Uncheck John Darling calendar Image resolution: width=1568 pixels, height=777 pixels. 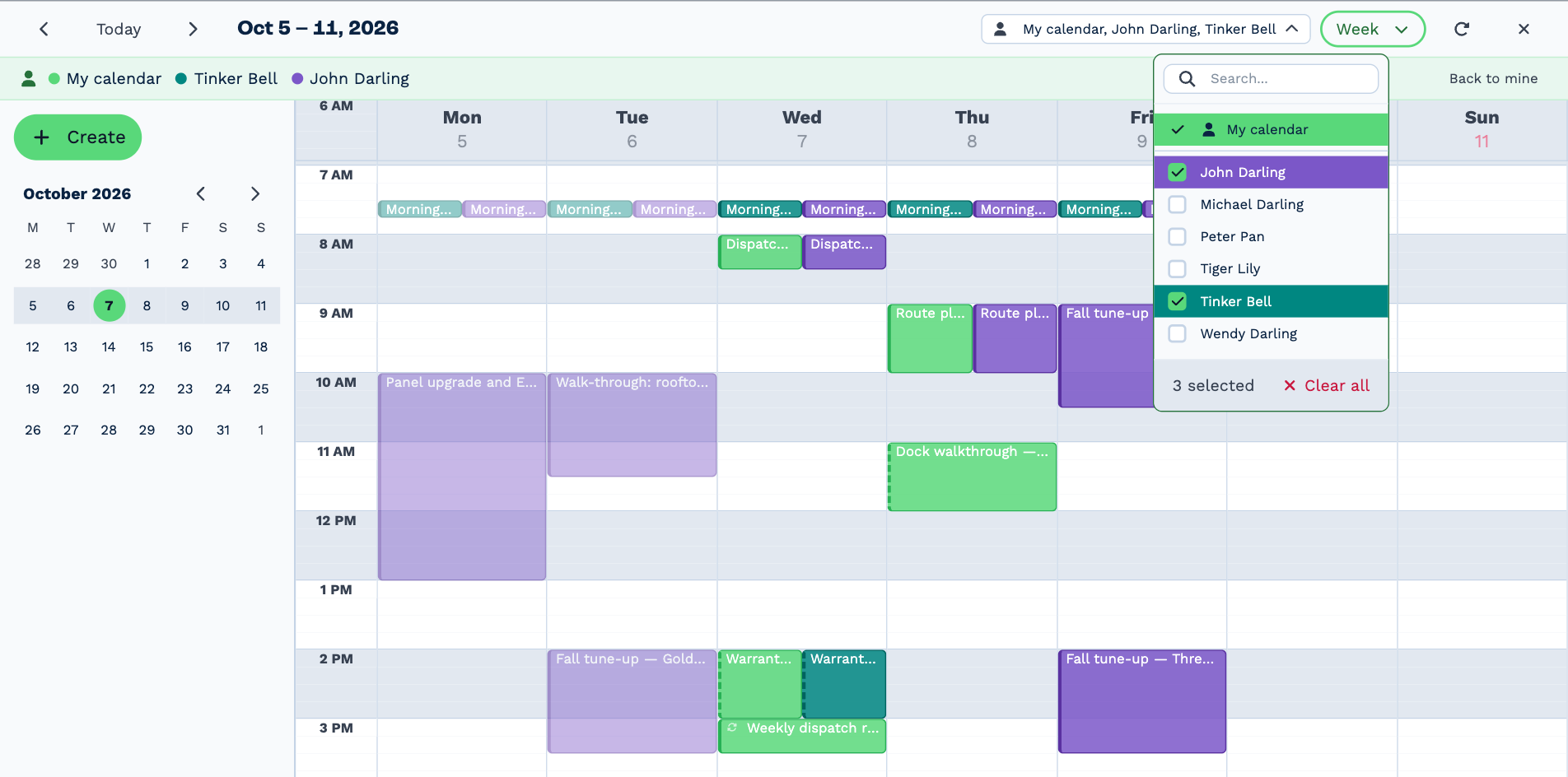coord(1178,172)
